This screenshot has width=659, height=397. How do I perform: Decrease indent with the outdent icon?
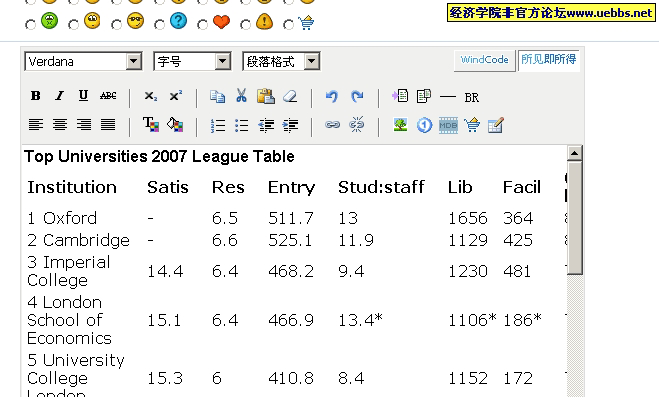[266, 125]
